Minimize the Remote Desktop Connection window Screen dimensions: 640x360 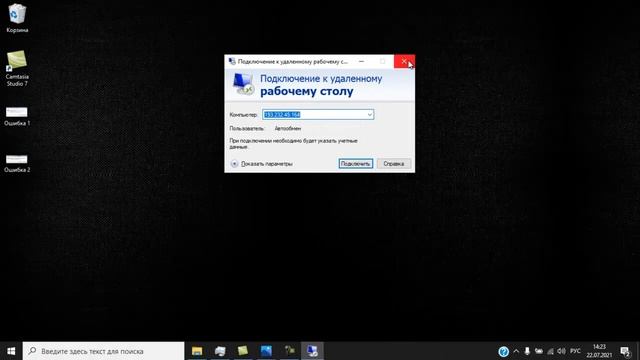(x=361, y=62)
